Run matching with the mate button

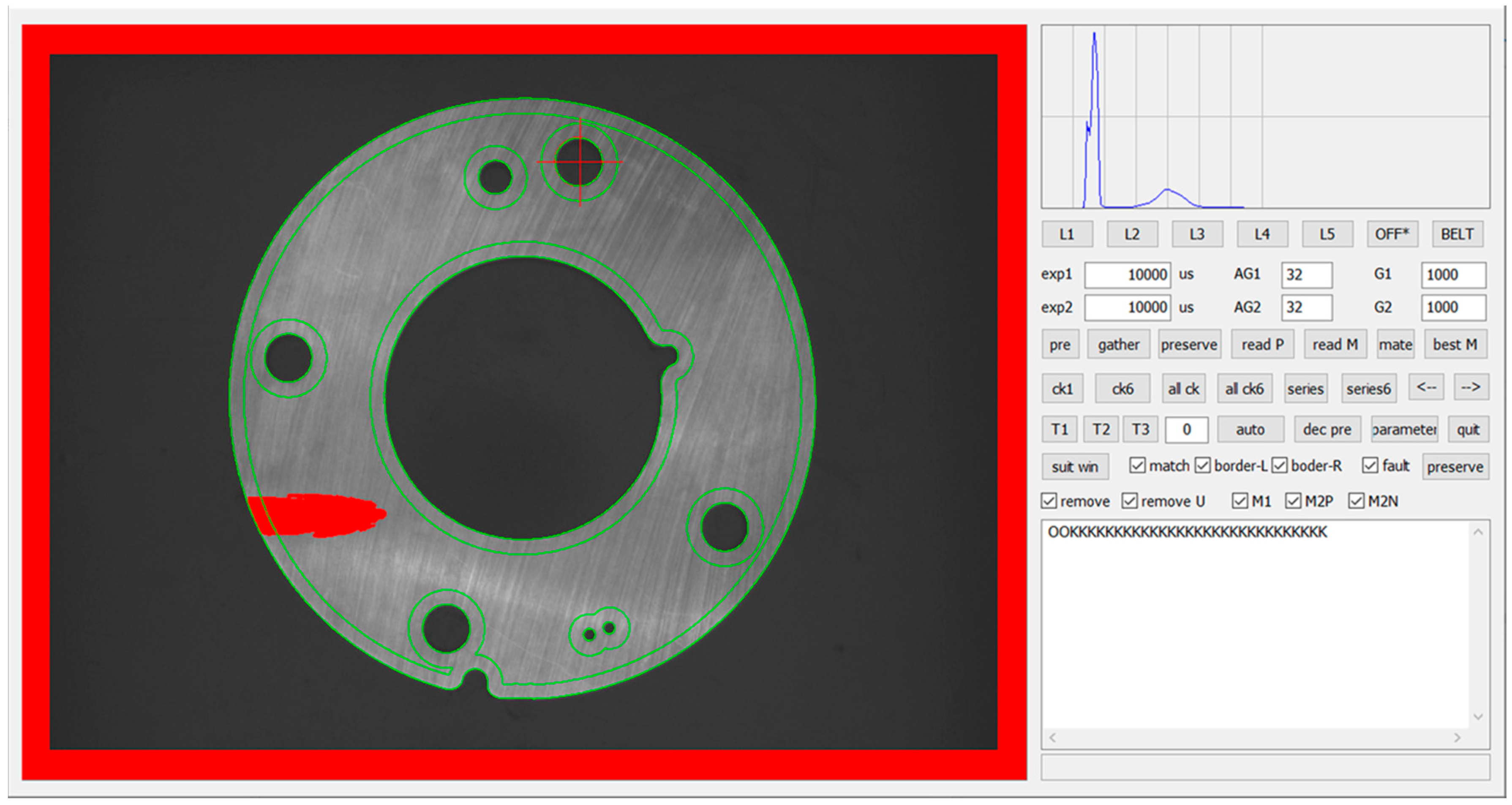click(x=1395, y=344)
